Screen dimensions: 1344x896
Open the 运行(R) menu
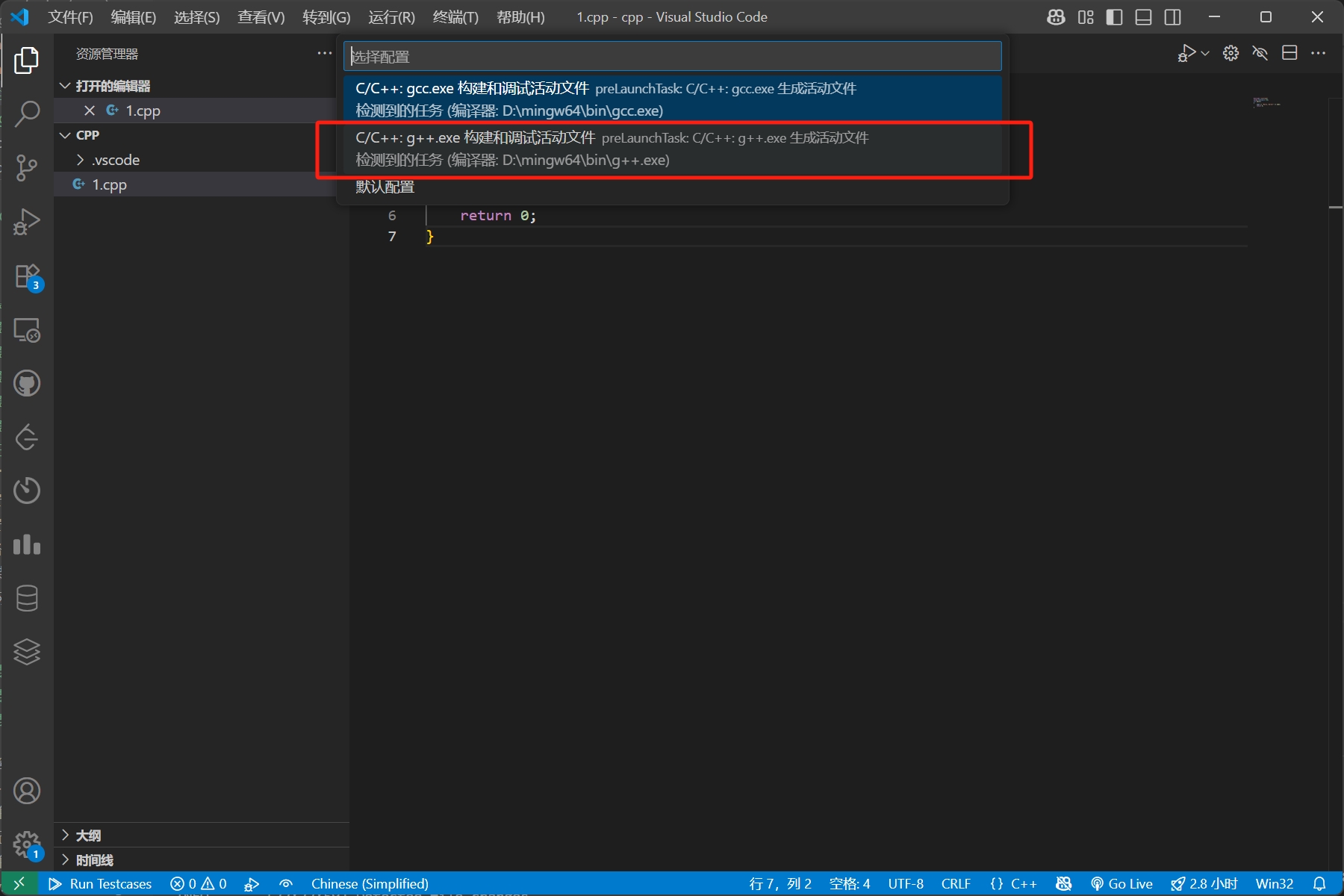click(391, 17)
